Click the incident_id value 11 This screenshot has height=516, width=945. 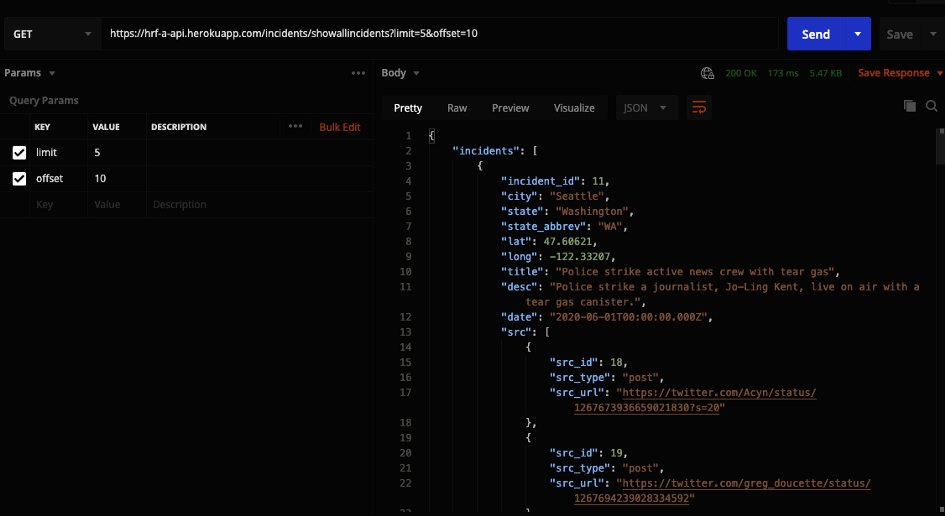tap(600, 181)
